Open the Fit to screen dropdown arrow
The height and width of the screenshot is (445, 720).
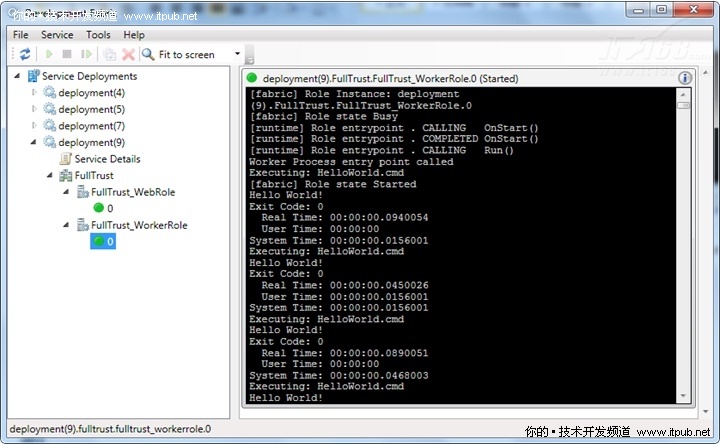[x=237, y=54]
